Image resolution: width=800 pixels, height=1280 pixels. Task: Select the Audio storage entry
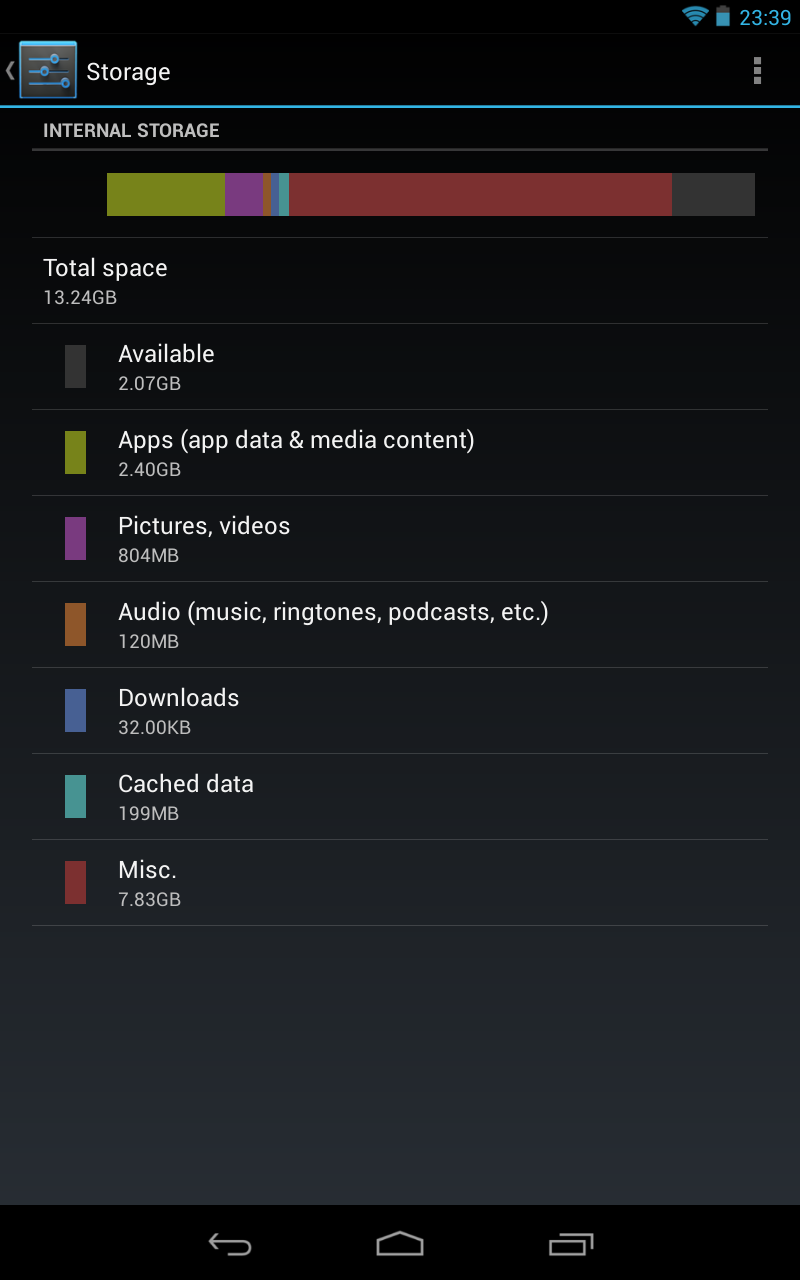400,625
